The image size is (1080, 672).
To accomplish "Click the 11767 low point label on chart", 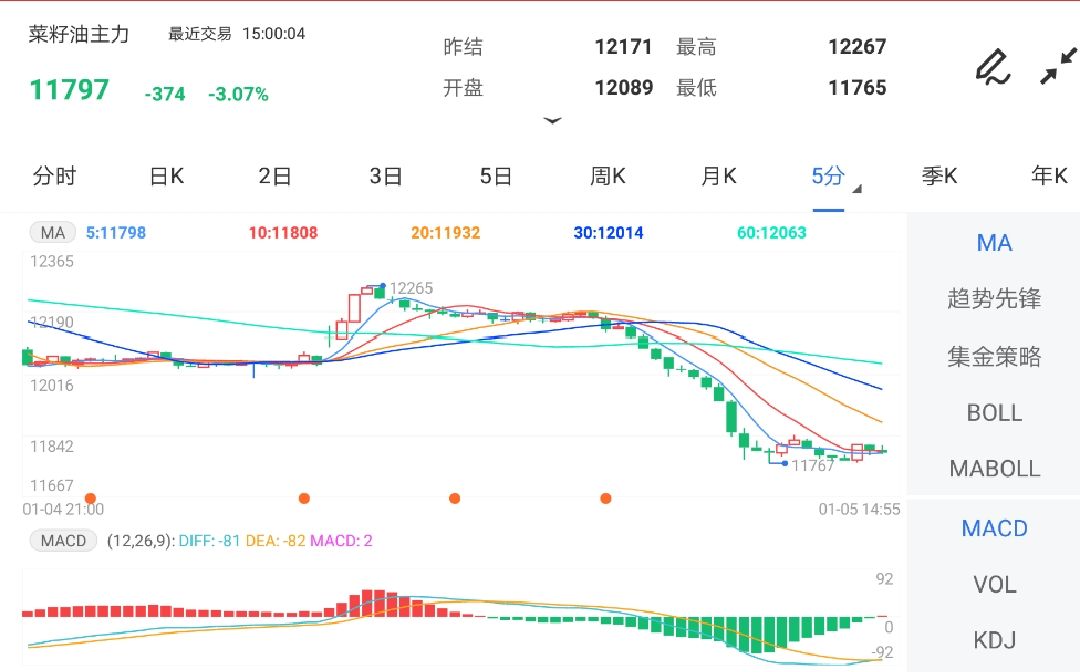I will (813, 465).
